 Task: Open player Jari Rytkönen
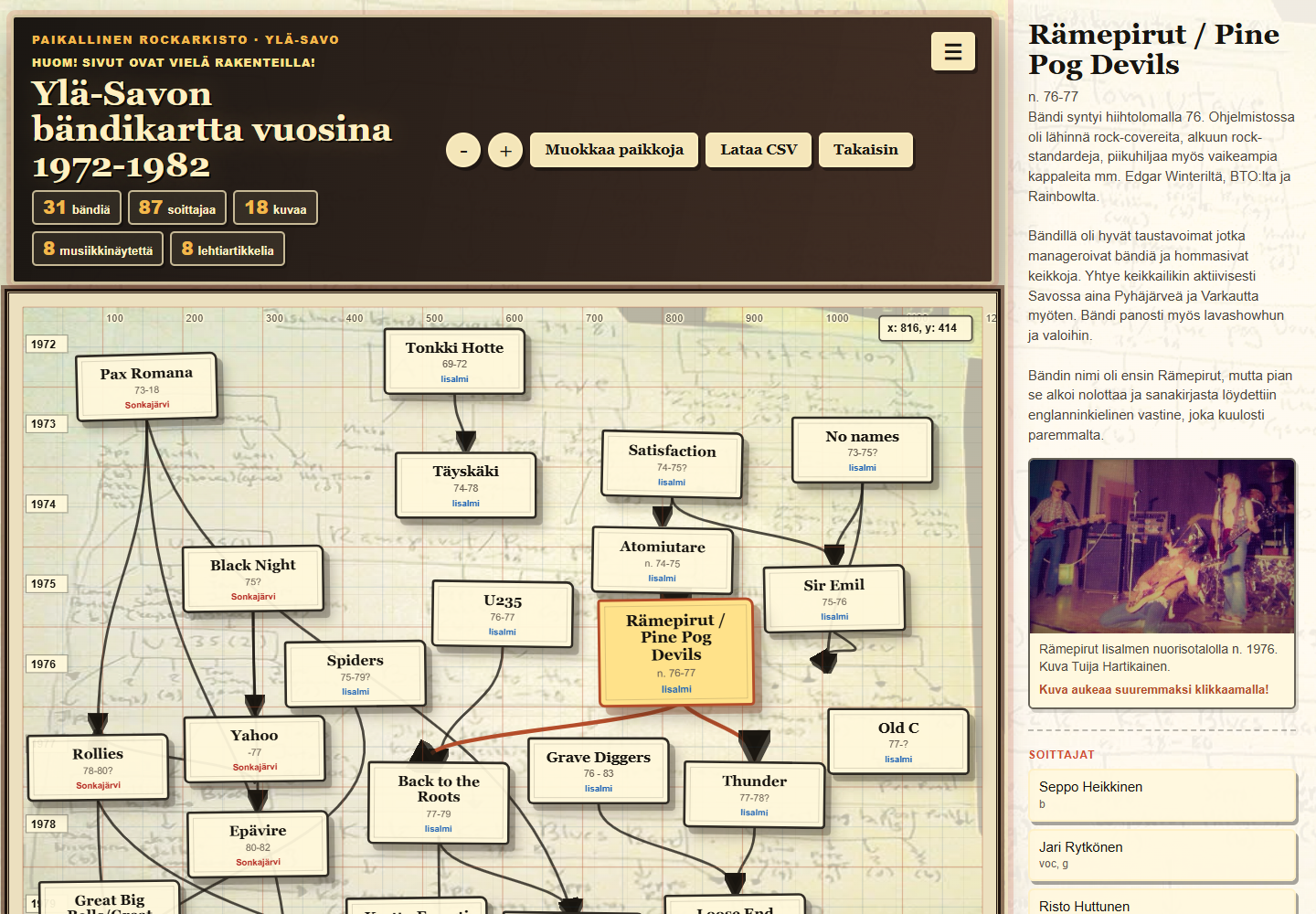[1162, 856]
